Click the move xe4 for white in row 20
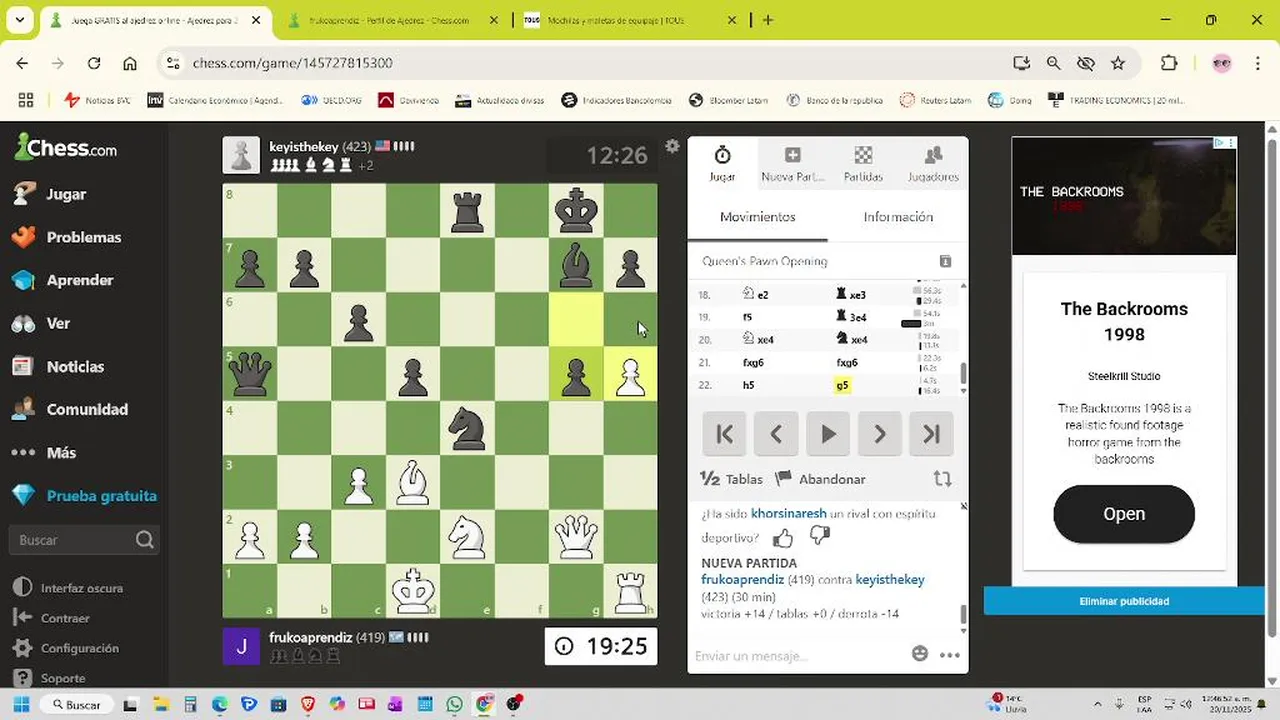Image resolution: width=1280 pixels, height=720 pixels. click(758, 339)
